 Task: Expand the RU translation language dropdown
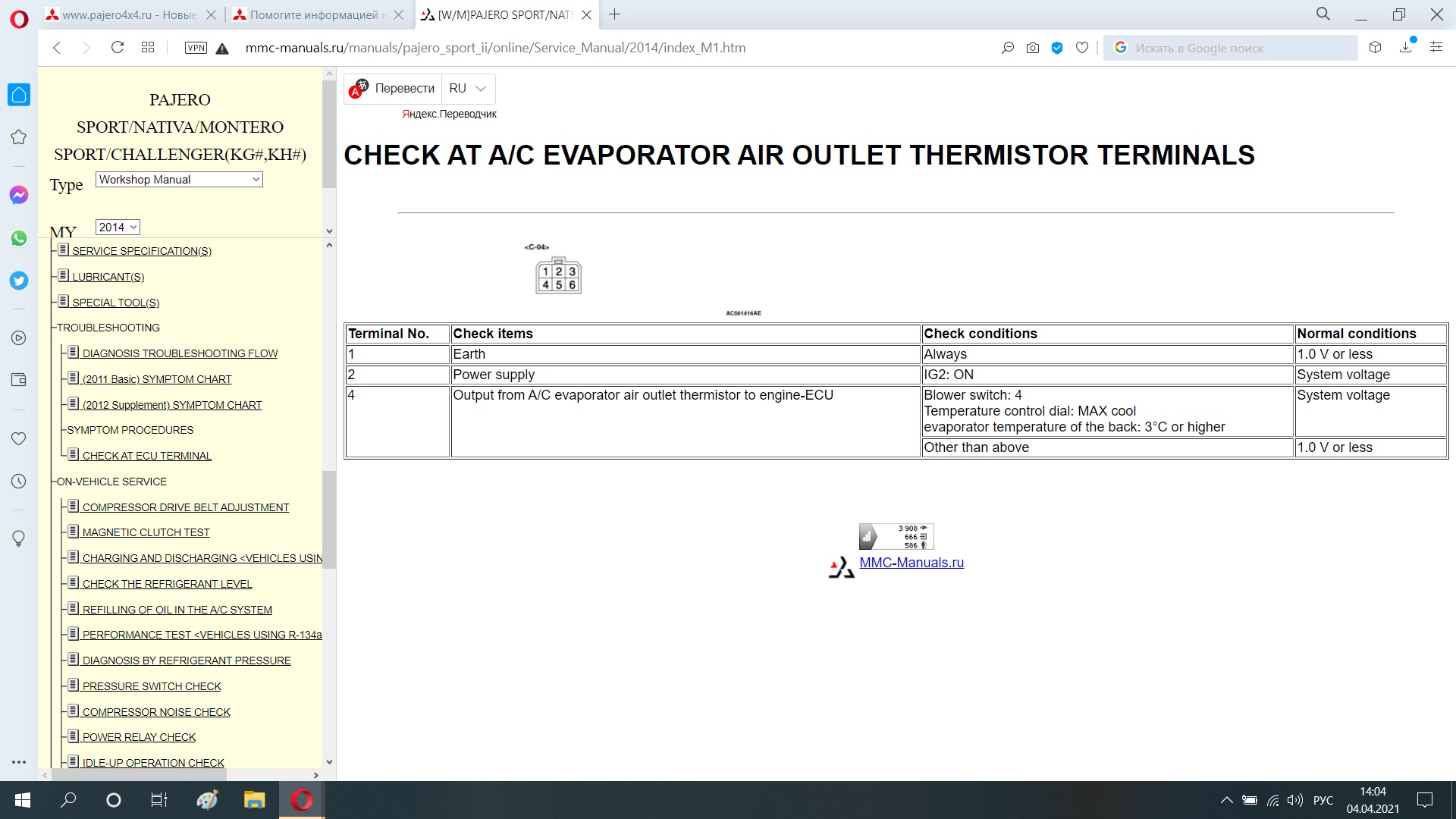(468, 89)
